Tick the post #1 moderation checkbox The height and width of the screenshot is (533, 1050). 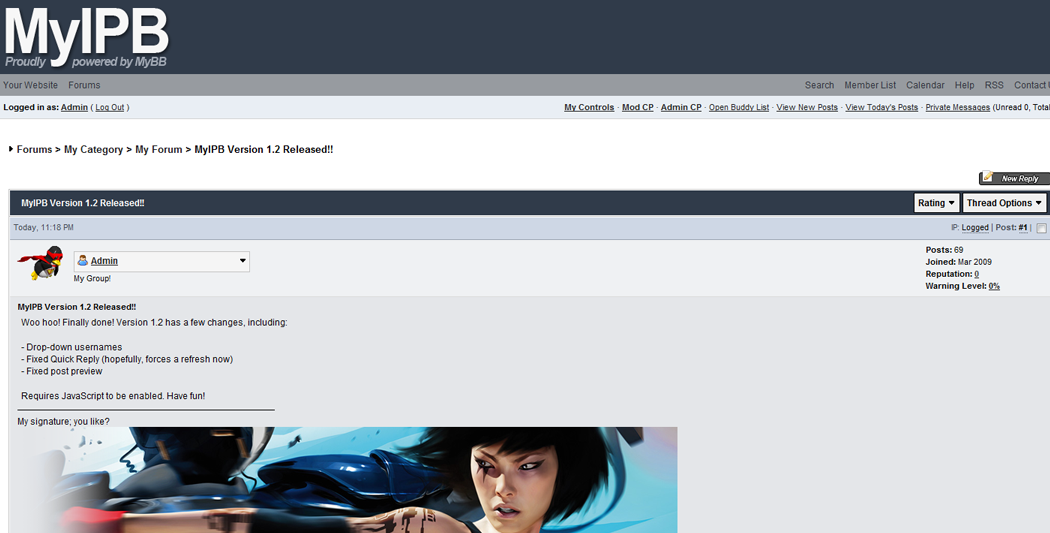(1041, 228)
